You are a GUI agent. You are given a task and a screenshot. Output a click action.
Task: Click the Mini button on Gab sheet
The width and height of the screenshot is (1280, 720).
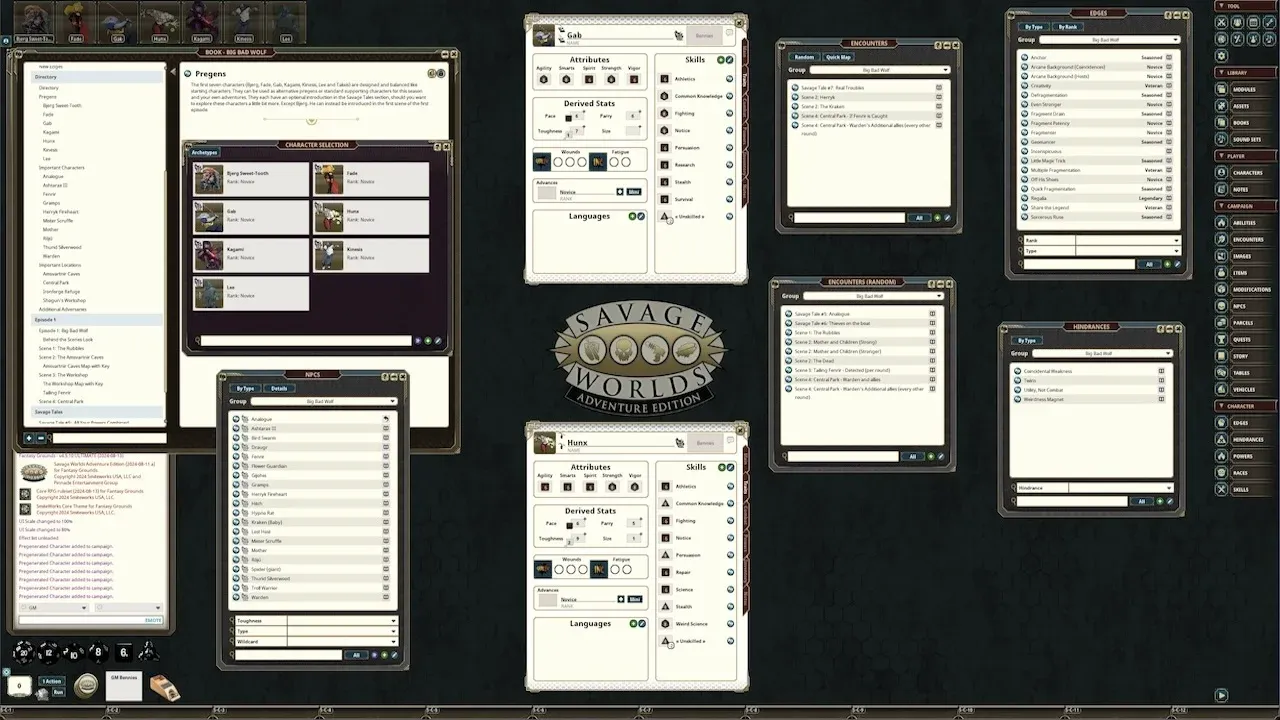pos(634,192)
